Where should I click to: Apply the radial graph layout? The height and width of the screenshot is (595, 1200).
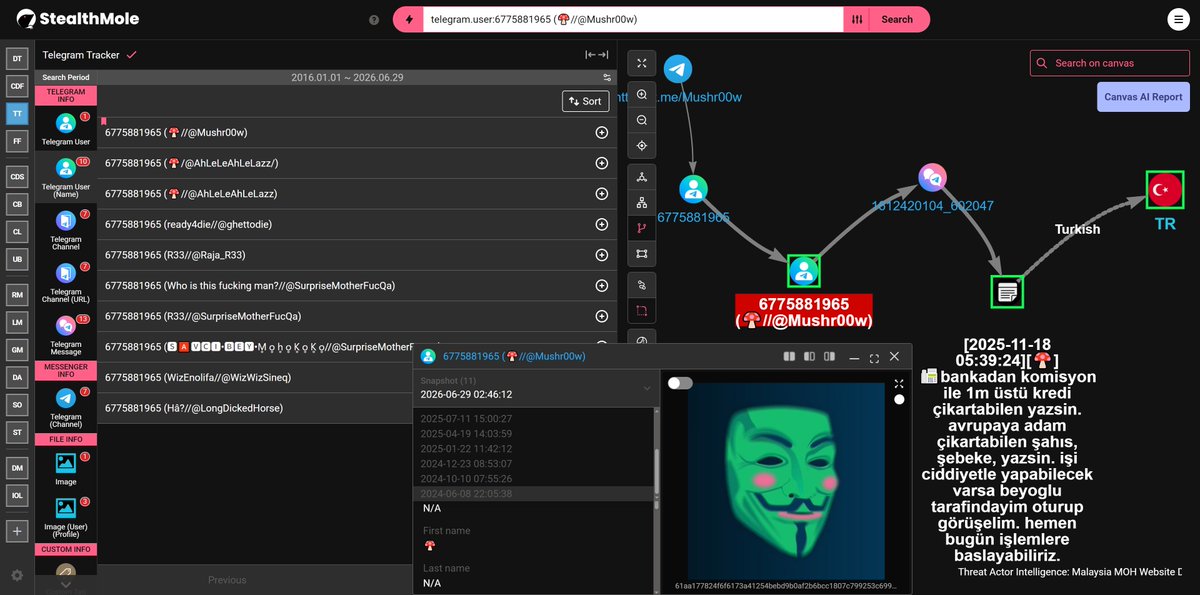click(x=642, y=177)
